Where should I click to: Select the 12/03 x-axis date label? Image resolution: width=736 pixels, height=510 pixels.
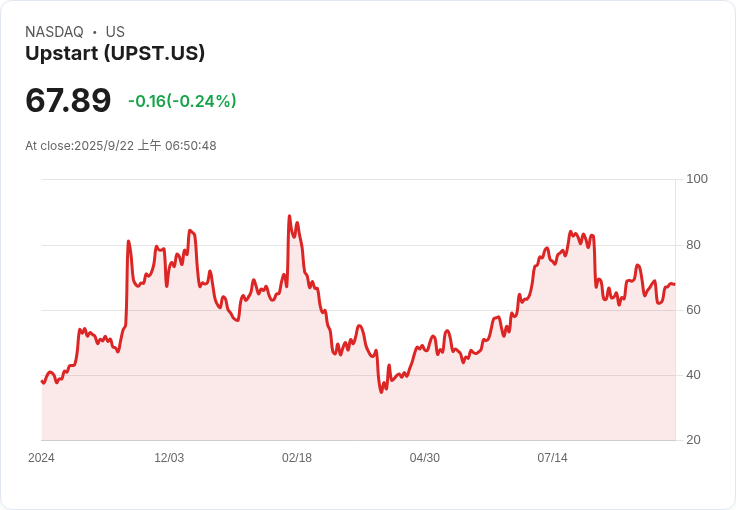point(169,458)
